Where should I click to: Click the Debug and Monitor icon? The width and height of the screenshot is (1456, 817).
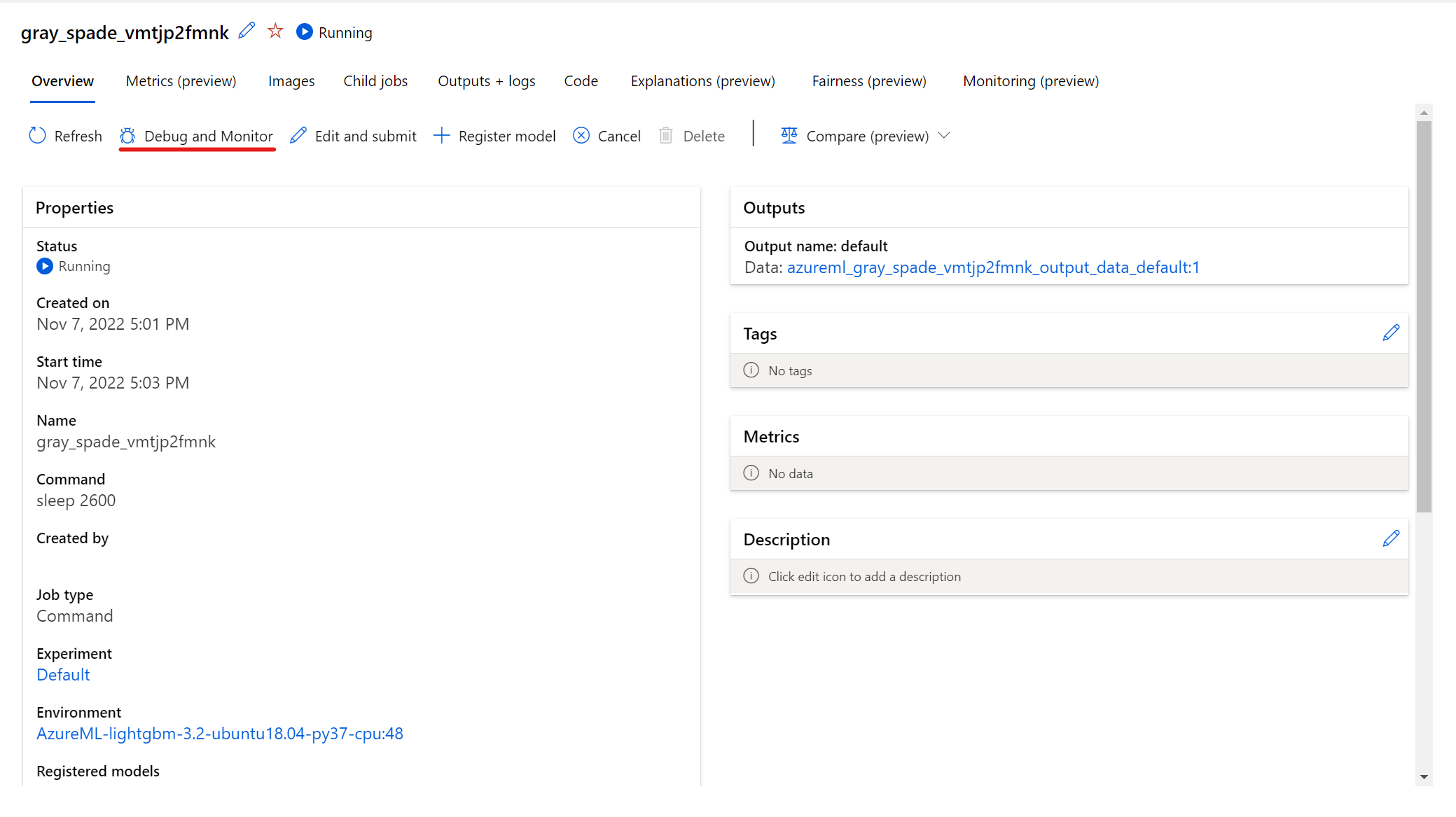tap(127, 135)
